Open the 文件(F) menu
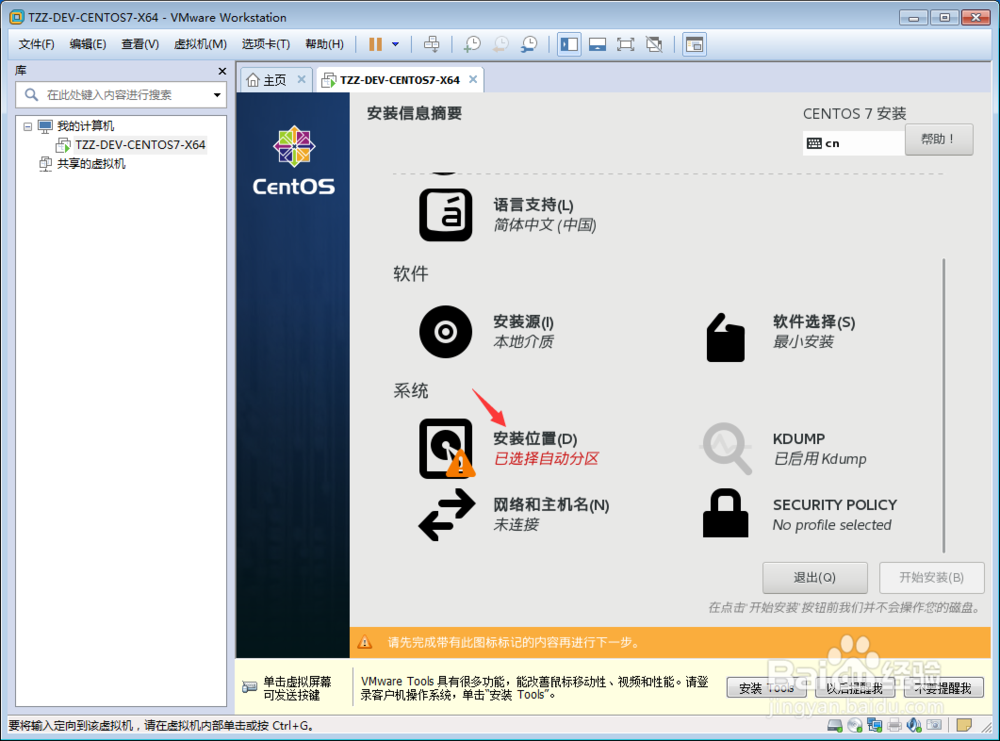 point(36,44)
